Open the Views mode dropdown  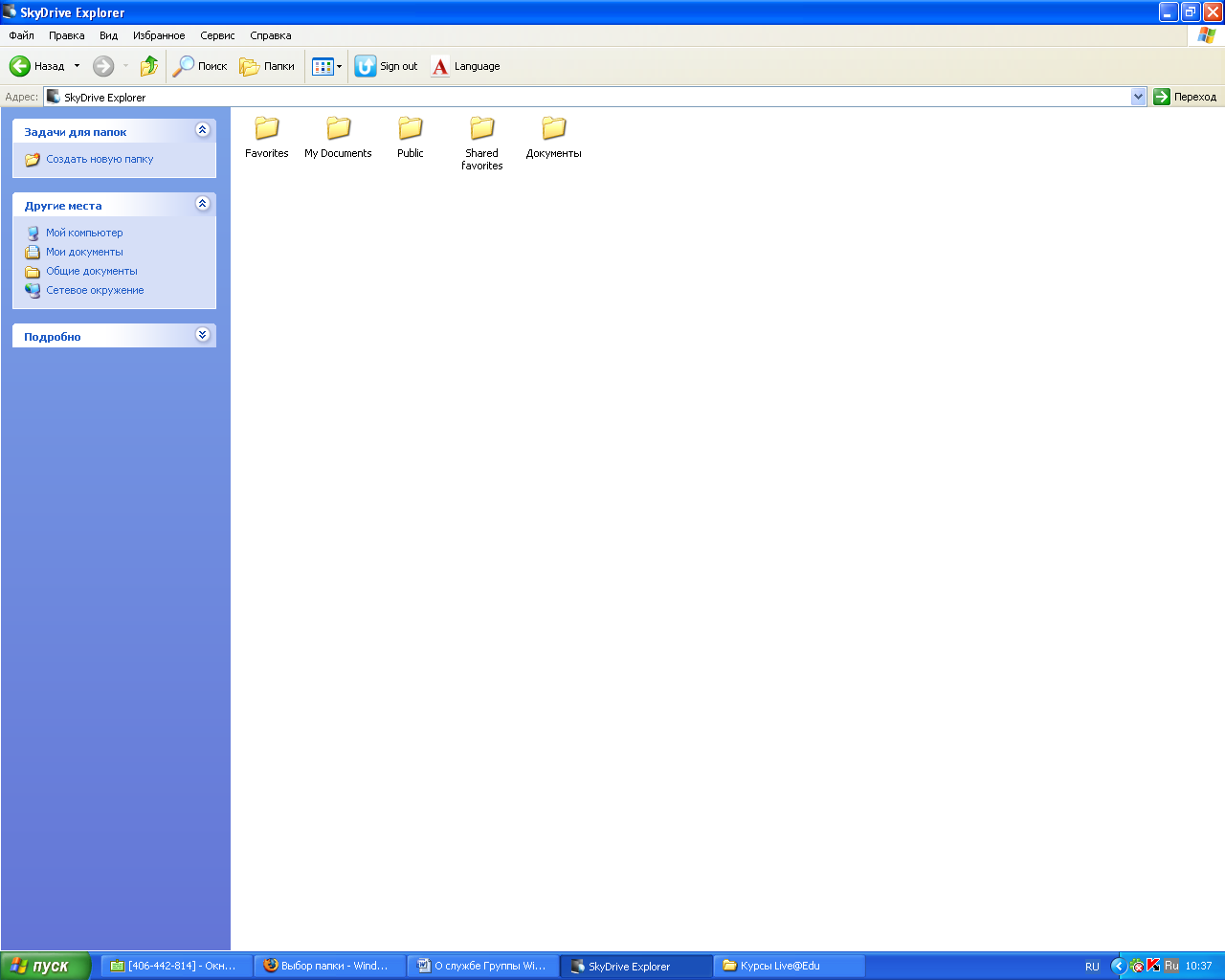[x=326, y=66]
